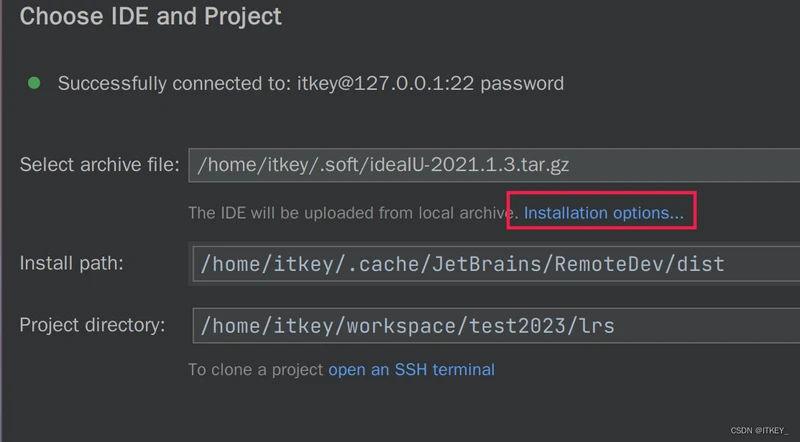Place cursor after dist in Install path
The height and width of the screenshot is (442, 800).
(x=724, y=264)
